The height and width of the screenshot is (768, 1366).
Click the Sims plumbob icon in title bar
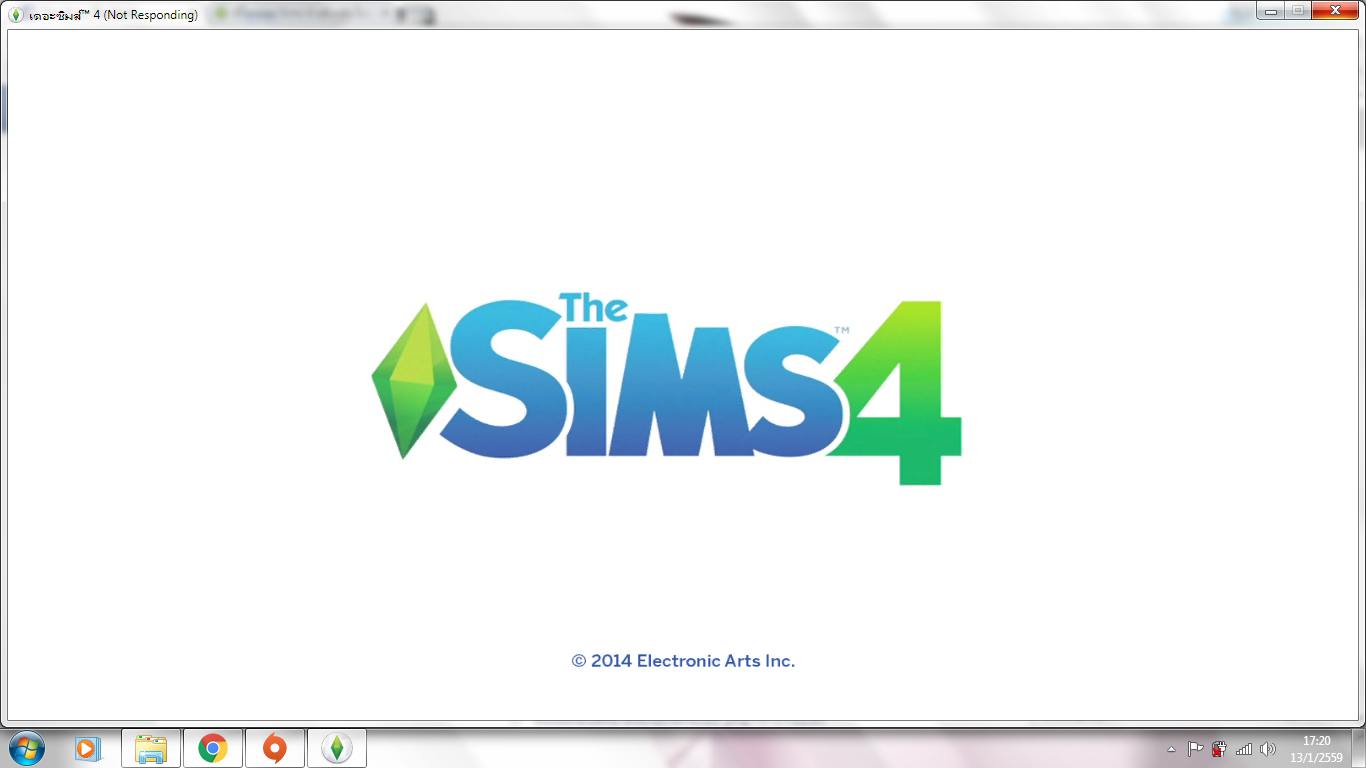click(15, 14)
